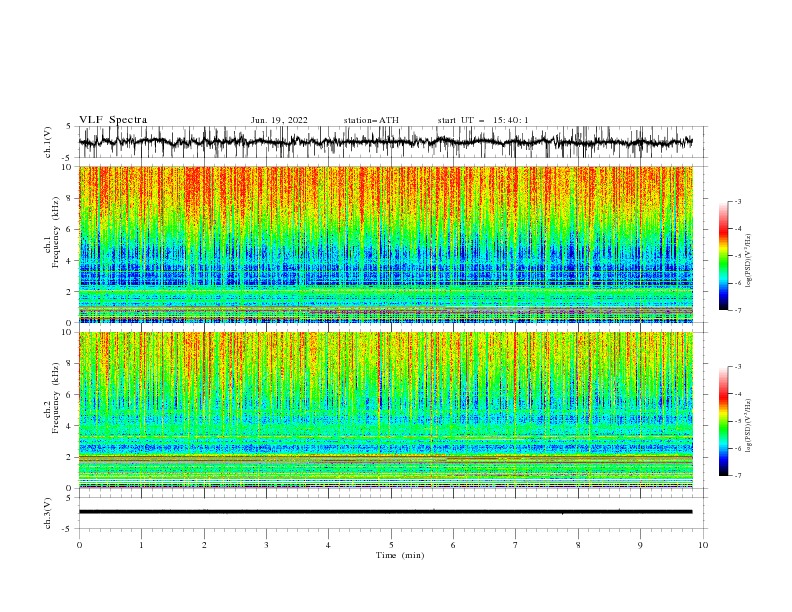Viewport: 792px width, 612px height.
Task: Click the 'Time (min)' axis label
Action: (400, 555)
